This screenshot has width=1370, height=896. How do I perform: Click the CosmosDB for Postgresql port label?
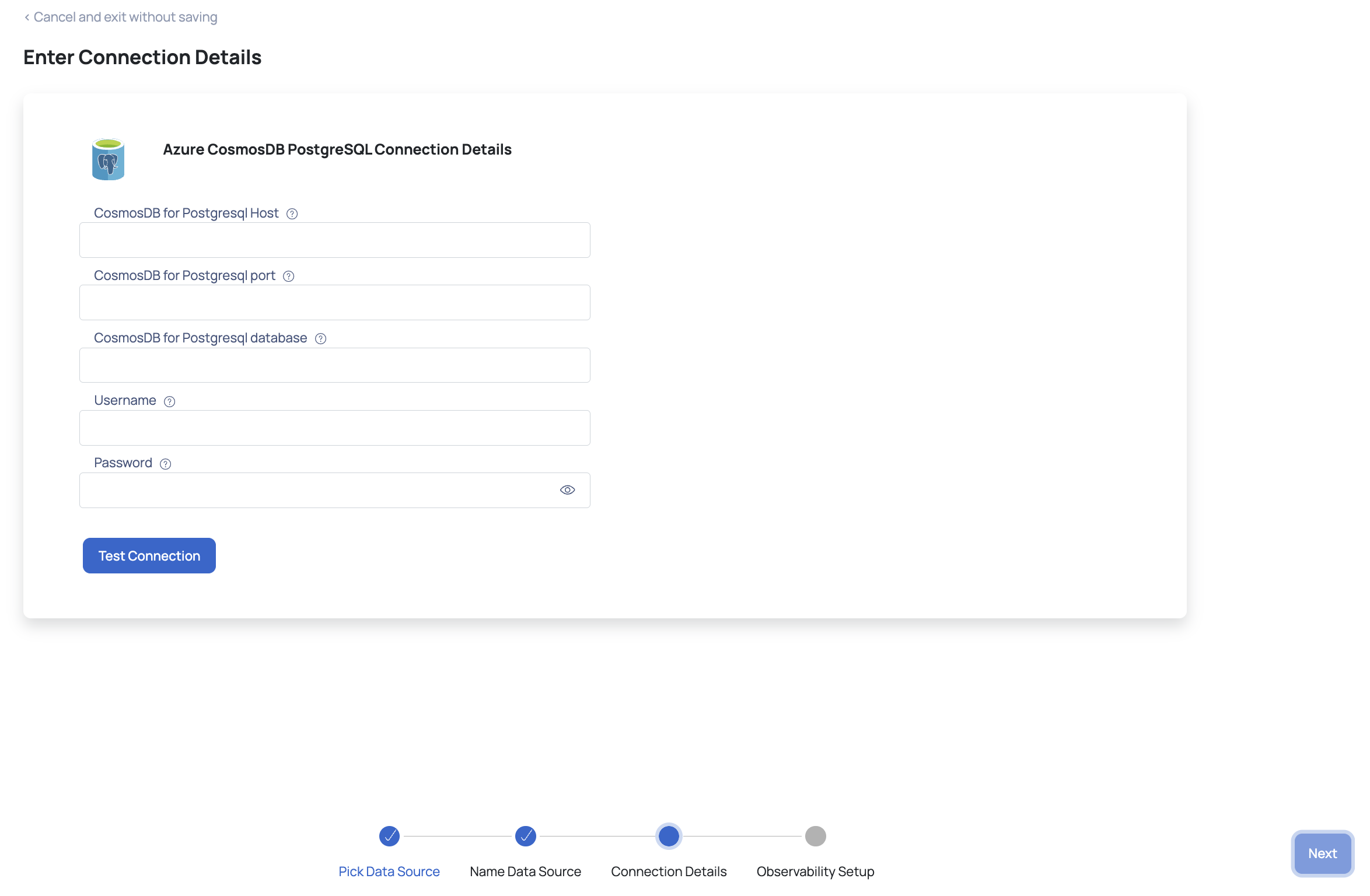[x=184, y=275]
